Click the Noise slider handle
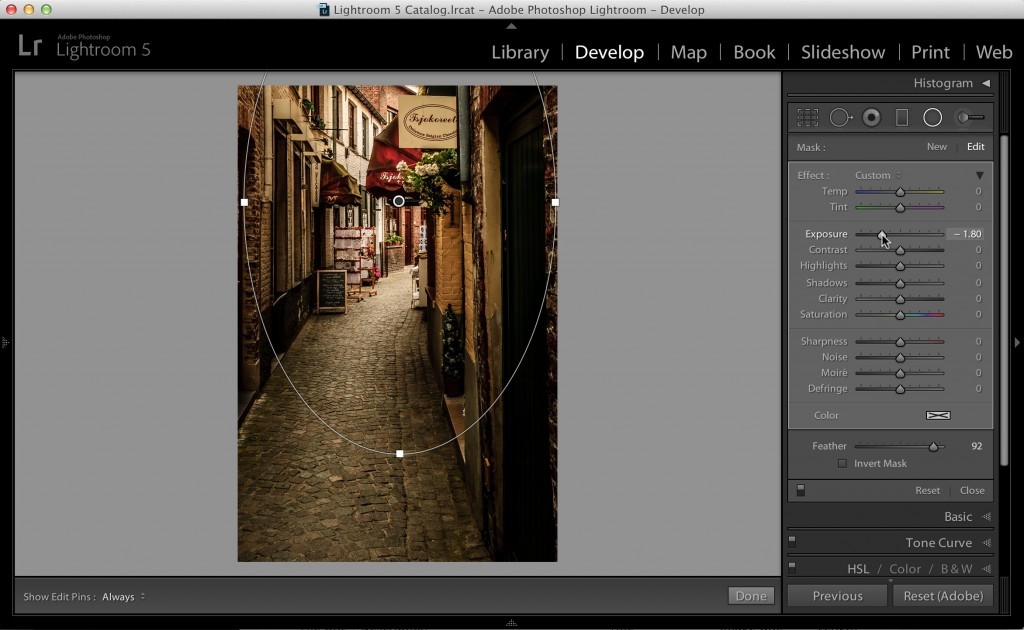This screenshot has width=1024, height=630. click(900, 357)
